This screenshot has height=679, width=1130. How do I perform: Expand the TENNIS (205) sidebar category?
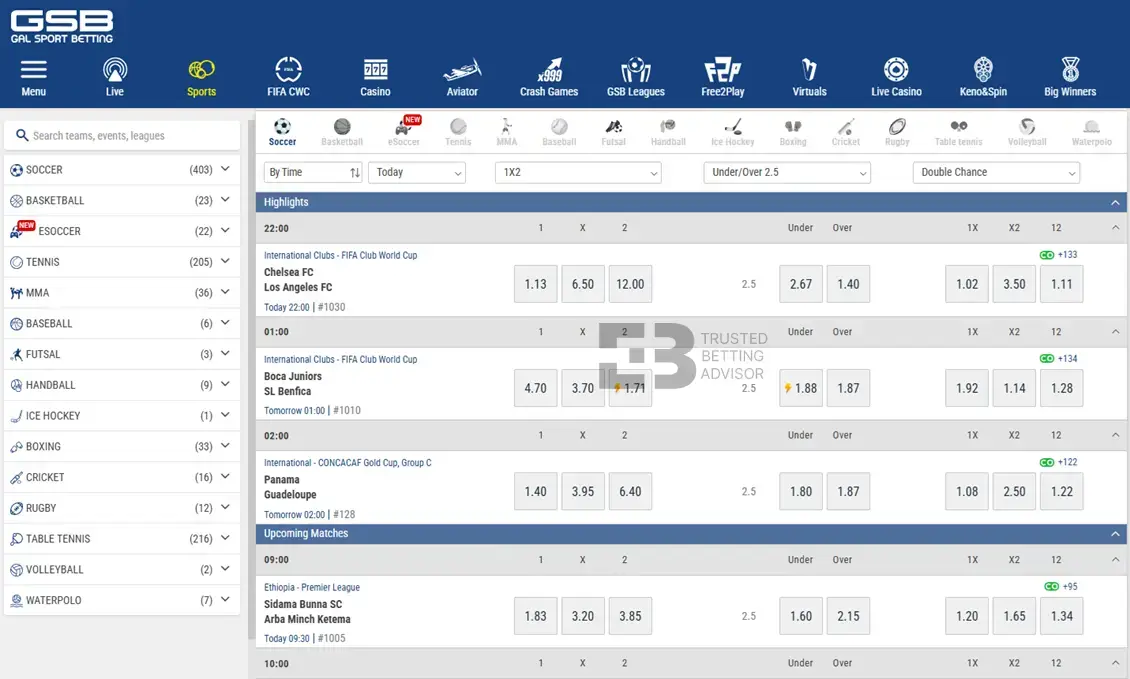tap(122, 262)
